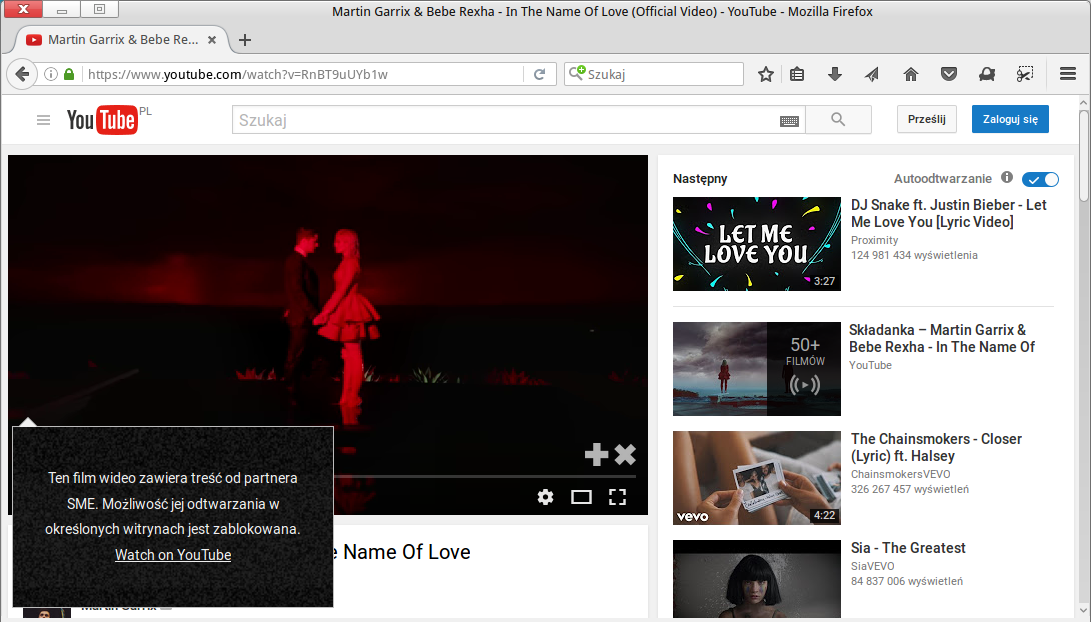Follow the Watch on YouTube link
The image size is (1091, 622).
[173, 555]
